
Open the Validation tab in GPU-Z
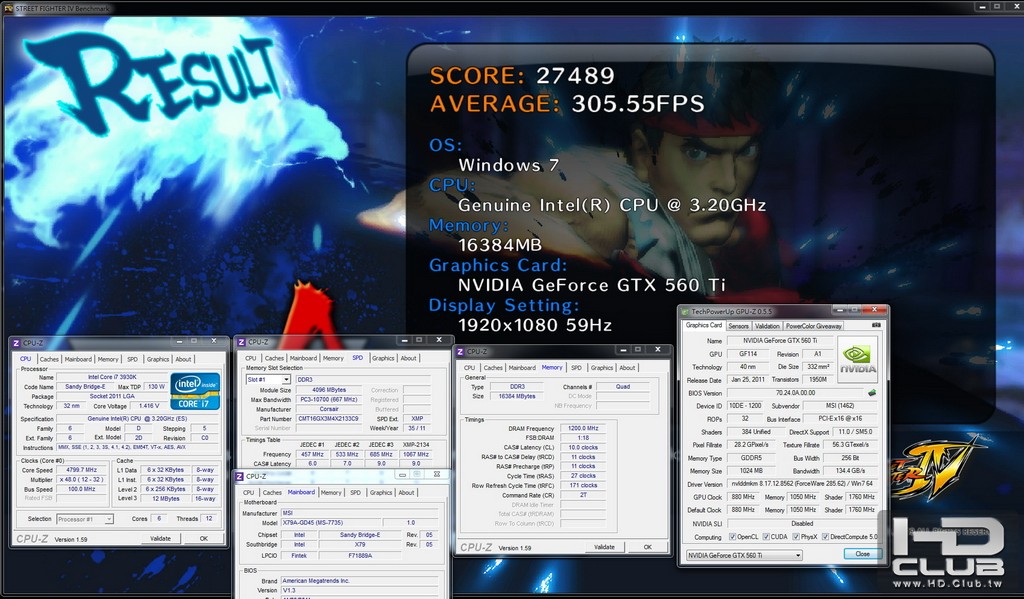[767, 326]
